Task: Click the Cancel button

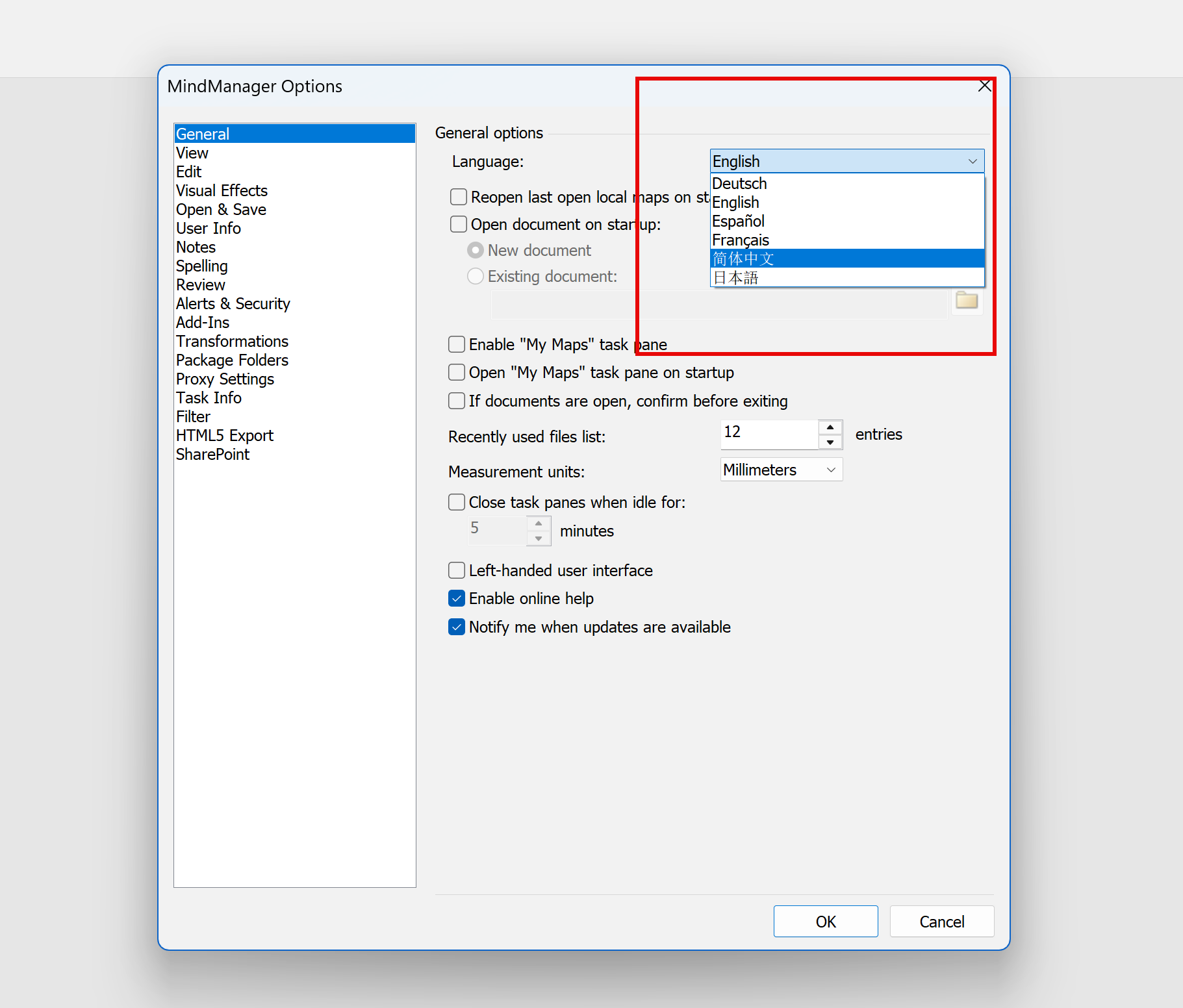Action: tap(941, 922)
